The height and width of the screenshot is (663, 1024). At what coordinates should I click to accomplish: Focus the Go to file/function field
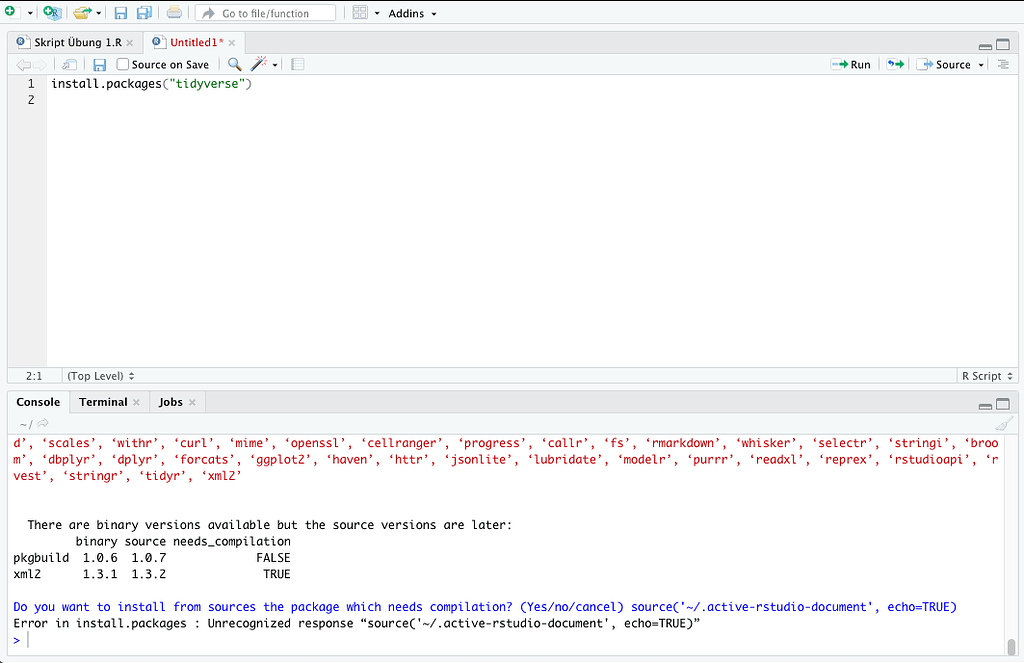[x=265, y=13]
